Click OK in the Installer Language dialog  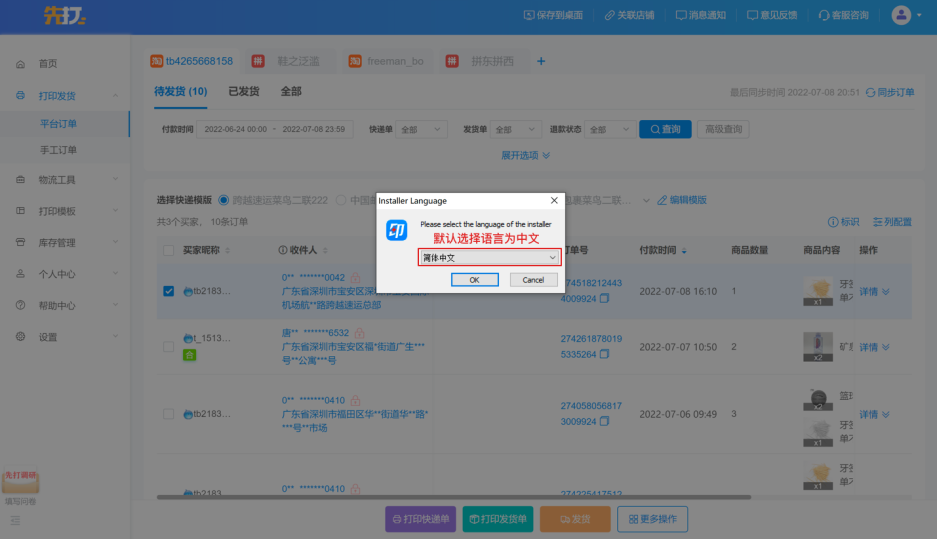point(474,280)
